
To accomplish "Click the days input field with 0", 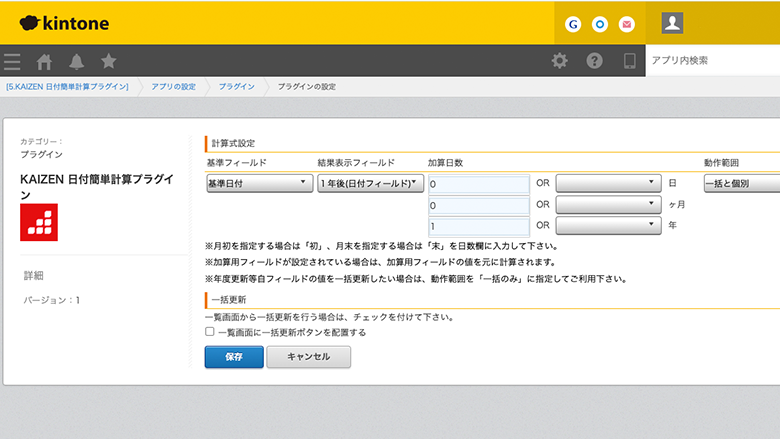I will click(x=479, y=184).
